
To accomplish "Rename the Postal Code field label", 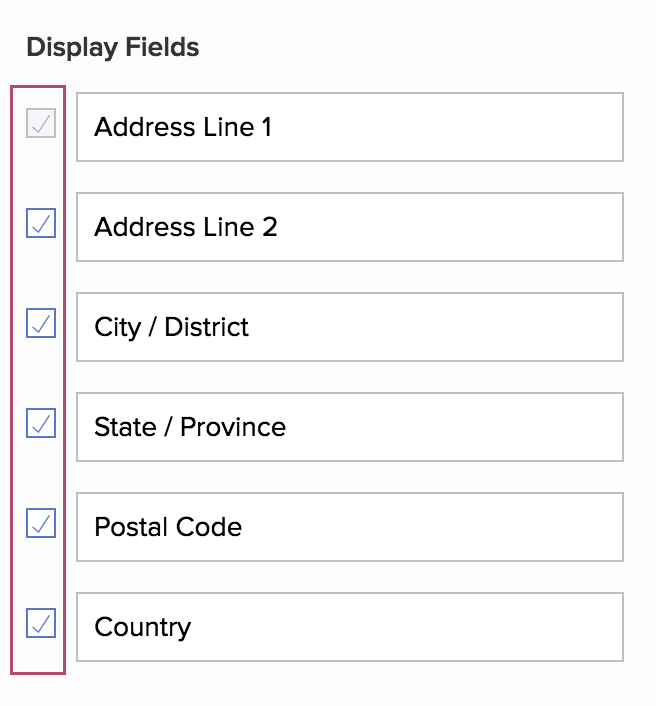I will pyautogui.click(x=350, y=527).
